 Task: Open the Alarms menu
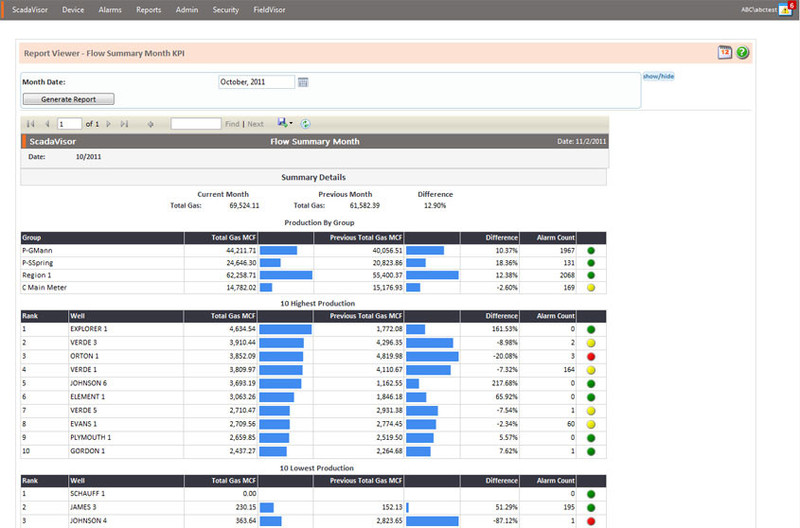tap(110, 10)
